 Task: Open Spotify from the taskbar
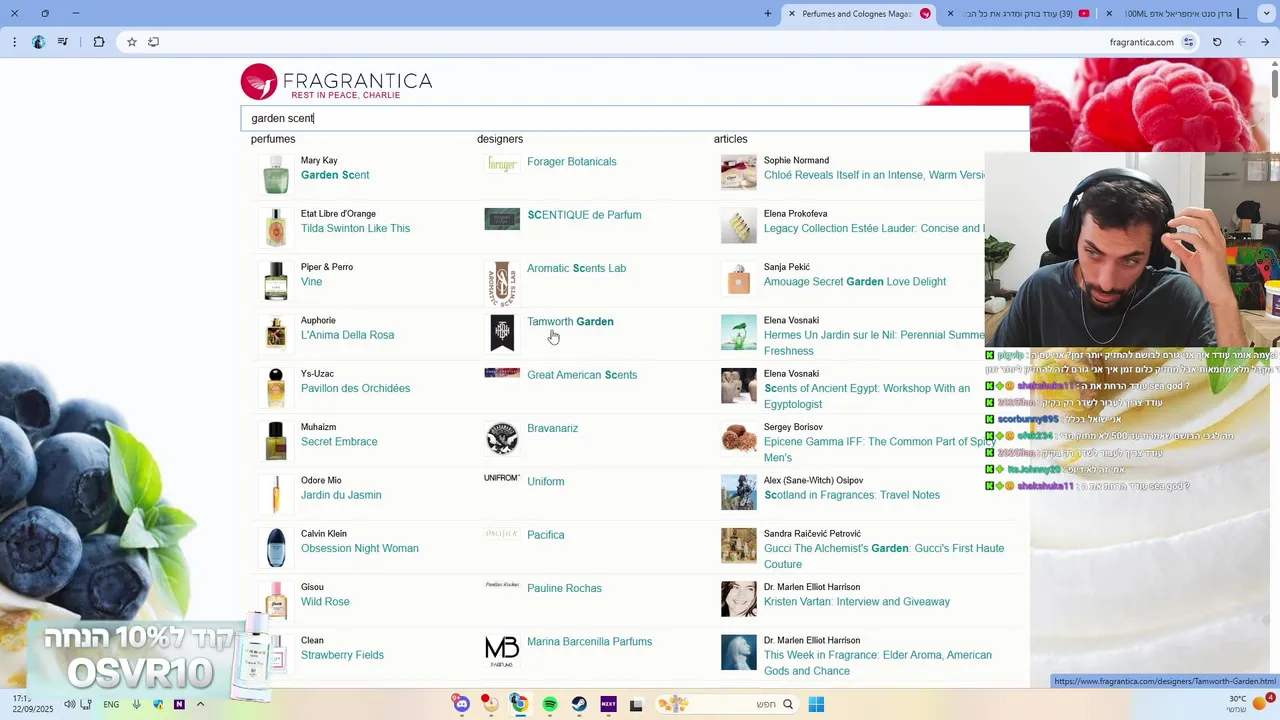pyautogui.click(x=550, y=704)
